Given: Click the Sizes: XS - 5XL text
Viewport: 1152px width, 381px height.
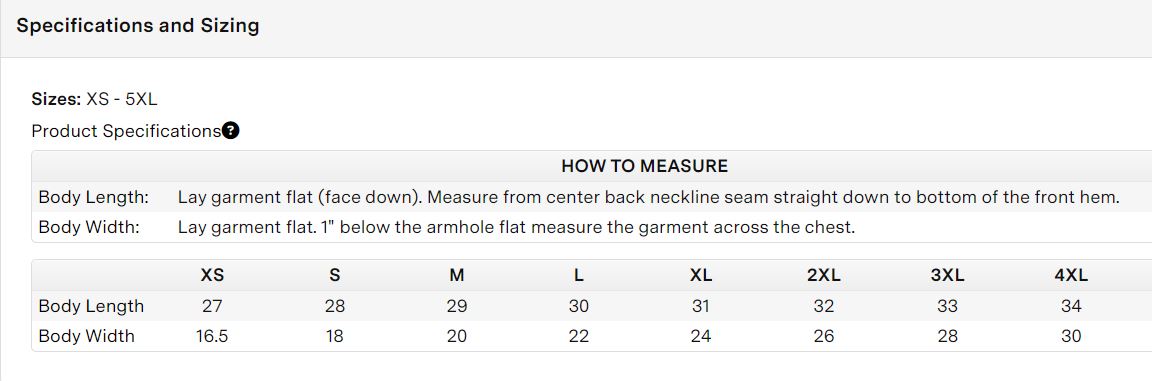Looking at the screenshot, I should 95,99.
